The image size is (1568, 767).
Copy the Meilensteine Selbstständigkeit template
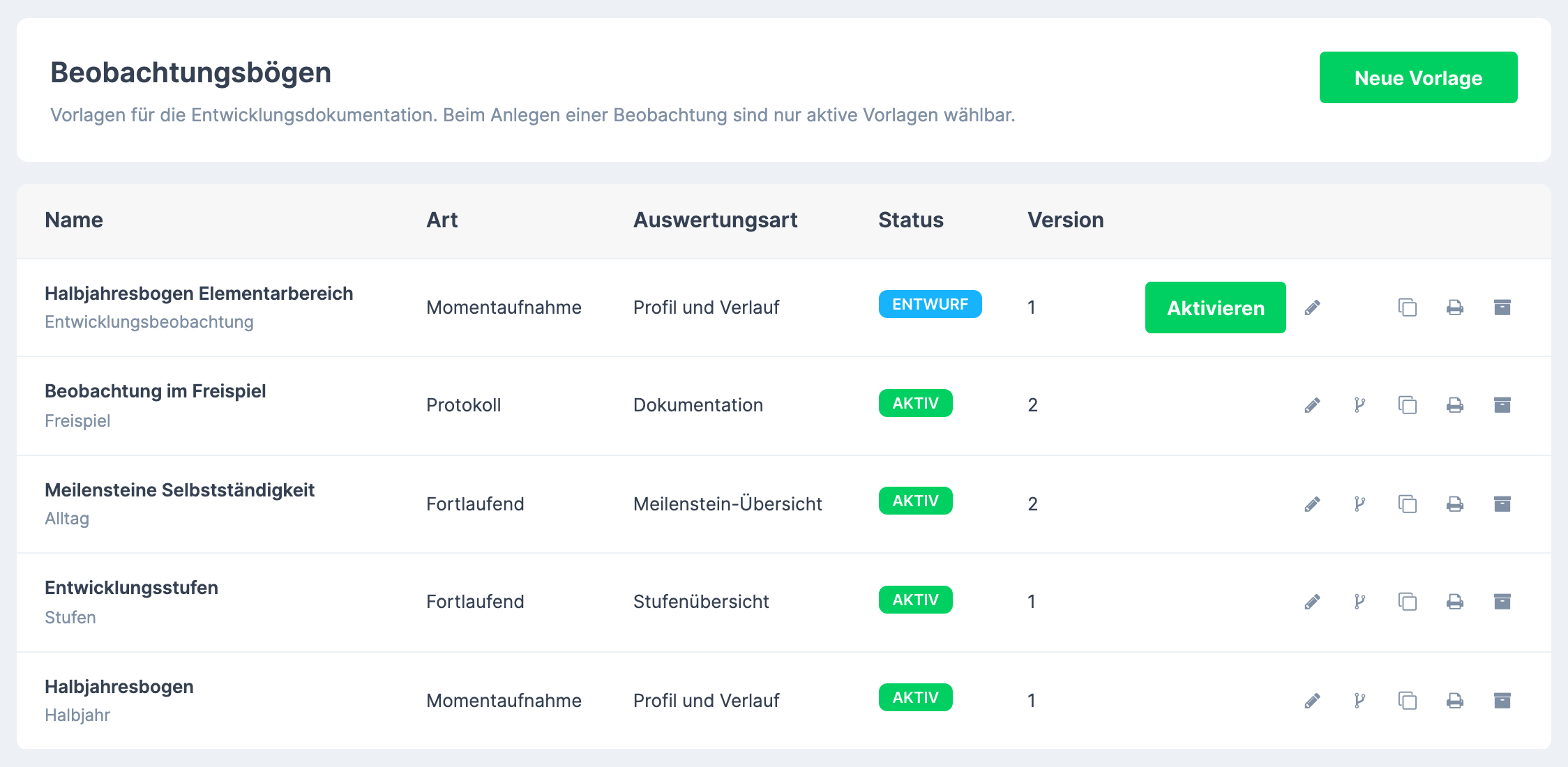tap(1408, 504)
